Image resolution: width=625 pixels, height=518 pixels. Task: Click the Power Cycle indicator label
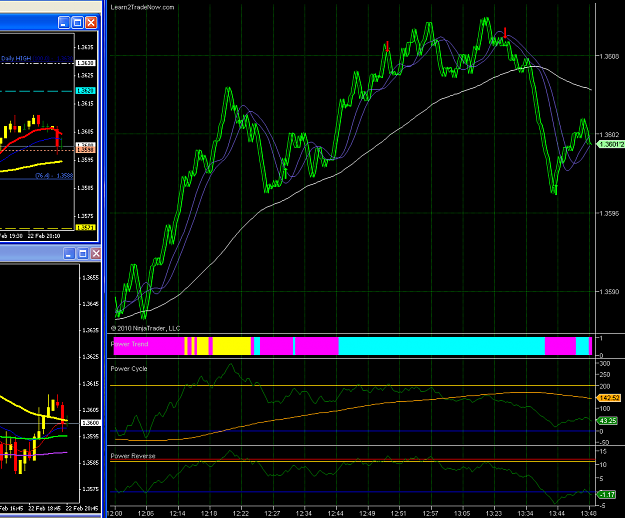coord(129,369)
